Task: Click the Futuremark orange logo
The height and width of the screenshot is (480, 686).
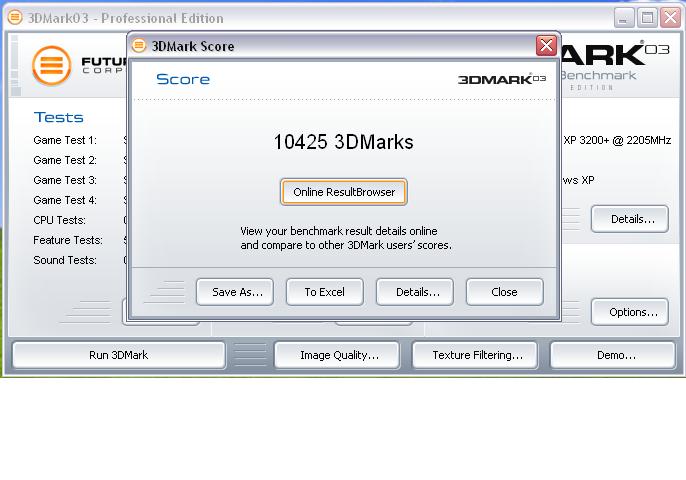Action: tap(52, 66)
